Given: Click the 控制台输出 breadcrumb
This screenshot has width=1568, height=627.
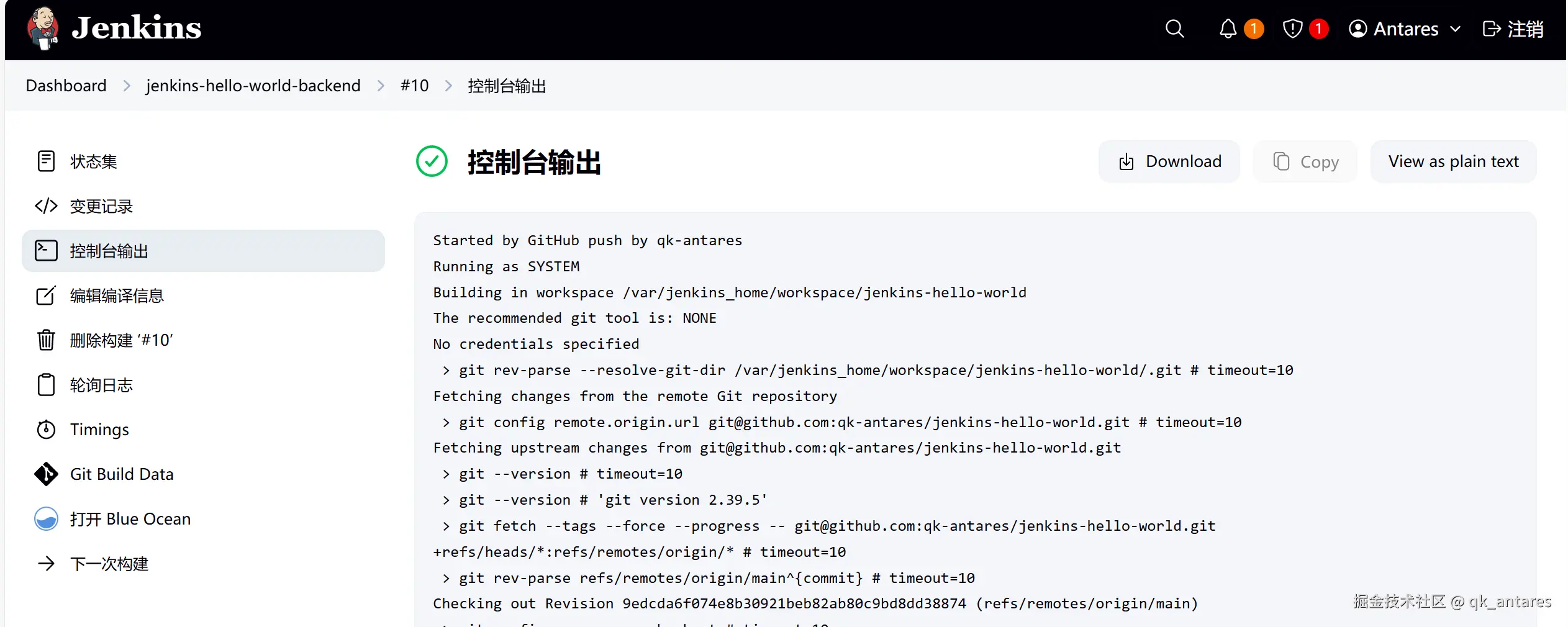Looking at the screenshot, I should [507, 86].
